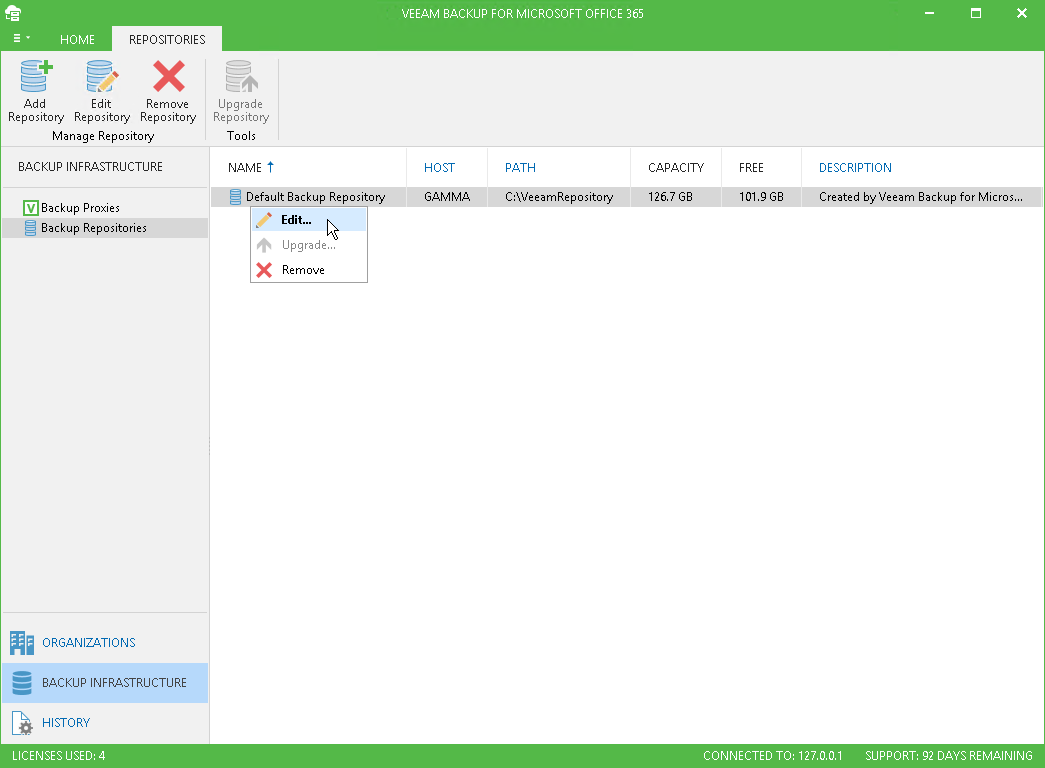The height and width of the screenshot is (768, 1045).
Task: Select Backup Repositories tree node
Action: 93,228
